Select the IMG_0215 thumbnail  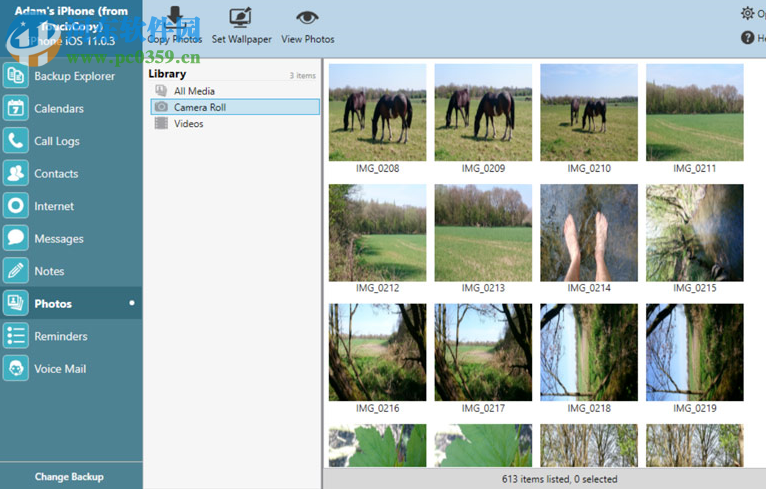coord(695,233)
